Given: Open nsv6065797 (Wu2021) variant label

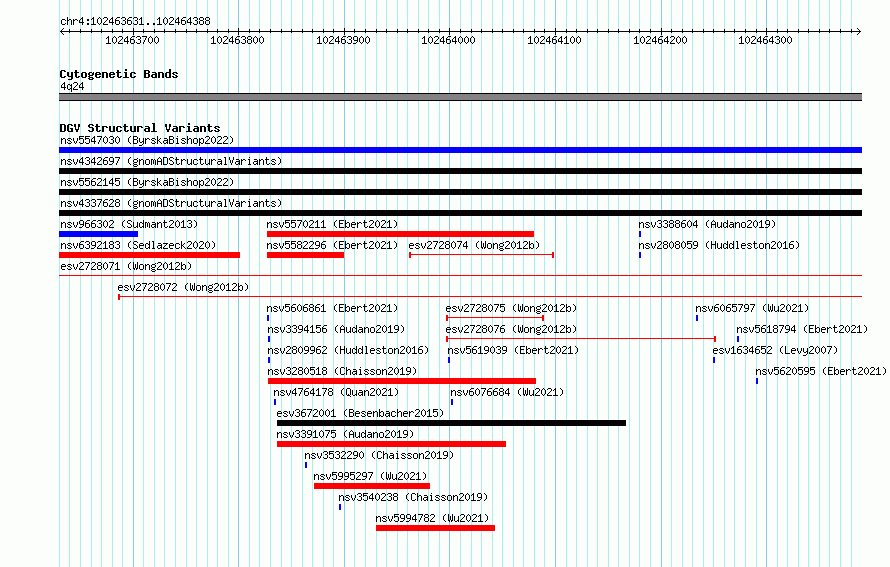Looking at the screenshot, I should 752,308.
